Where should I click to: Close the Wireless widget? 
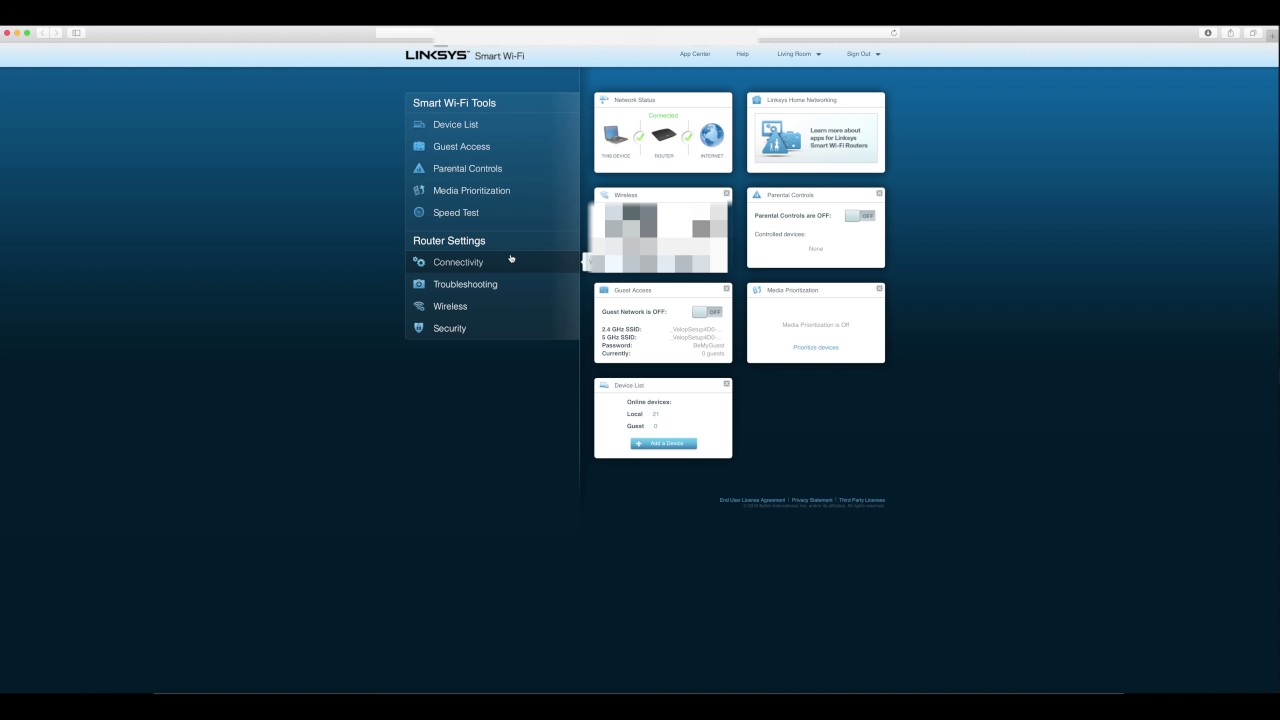pyautogui.click(x=727, y=193)
